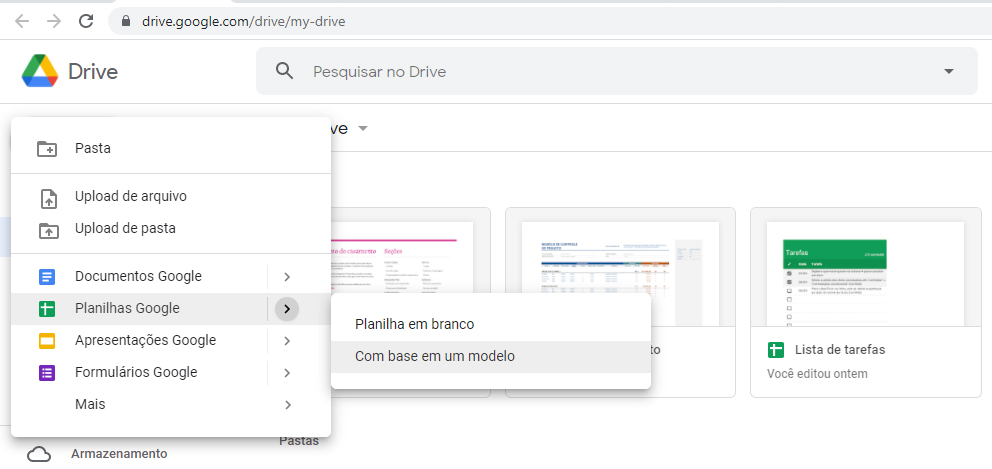Open the My Drive dropdown caret
Viewport: 992px width, 469px height.
363,129
